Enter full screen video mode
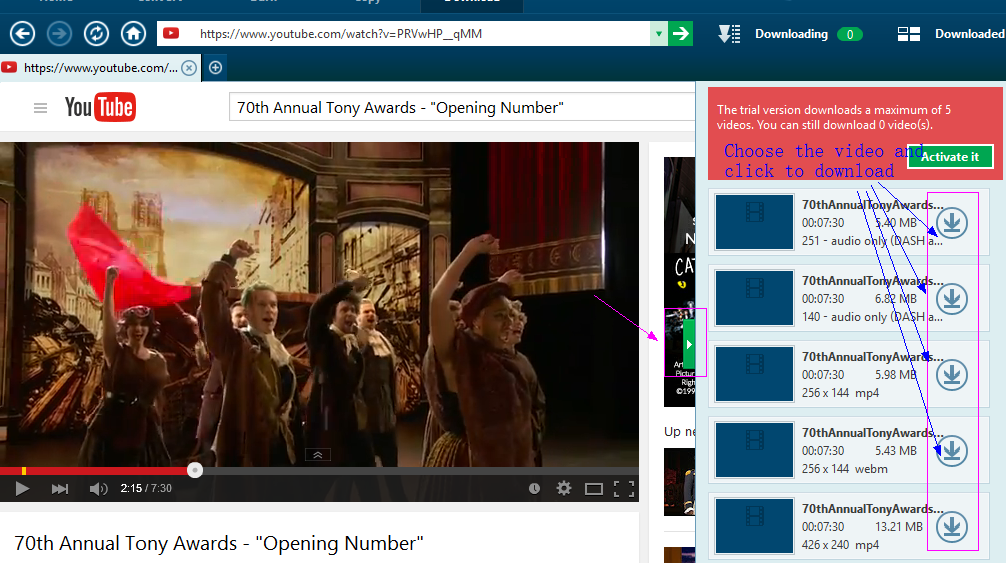This screenshot has width=1006, height=563. [x=624, y=489]
